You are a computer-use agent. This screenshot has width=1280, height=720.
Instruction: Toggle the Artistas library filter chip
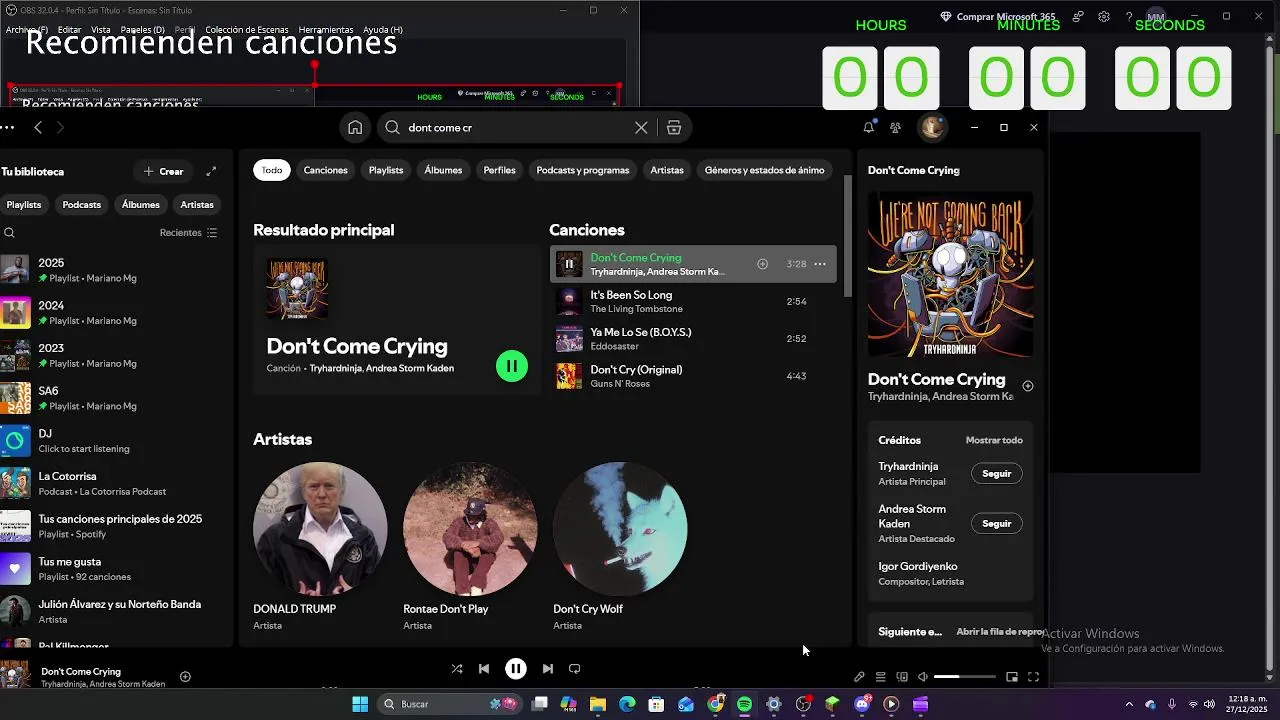pos(197,204)
